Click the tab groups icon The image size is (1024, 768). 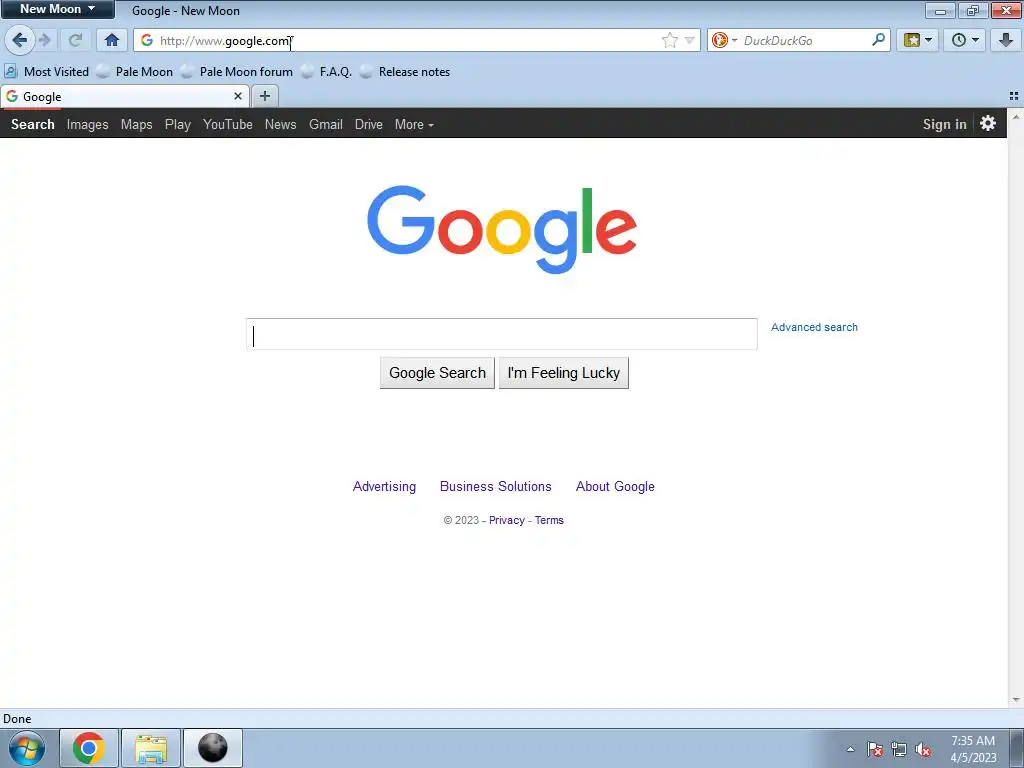[1014, 96]
